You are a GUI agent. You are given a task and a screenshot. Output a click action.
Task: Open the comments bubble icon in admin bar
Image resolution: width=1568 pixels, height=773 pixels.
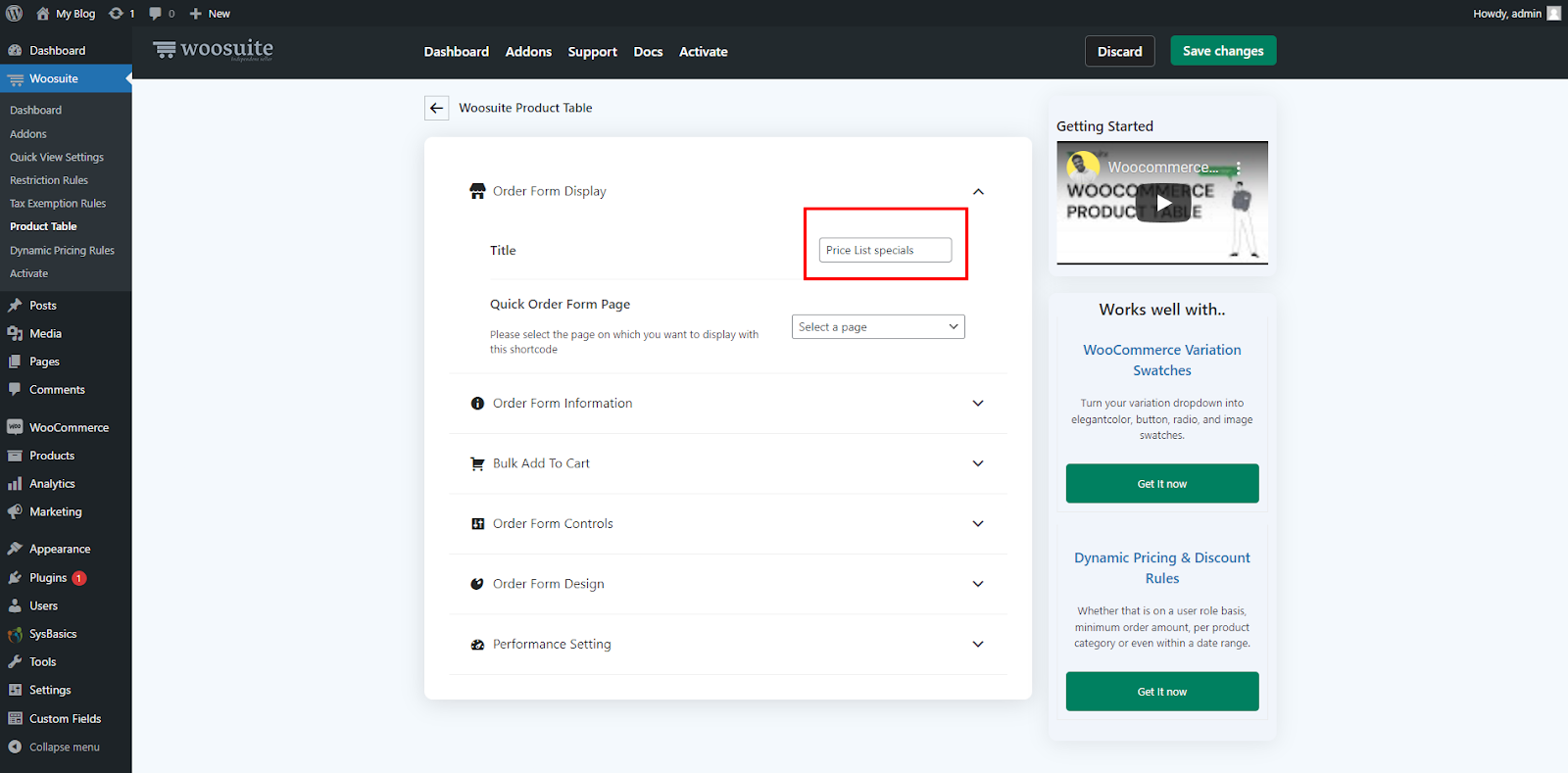(x=155, y=14)
